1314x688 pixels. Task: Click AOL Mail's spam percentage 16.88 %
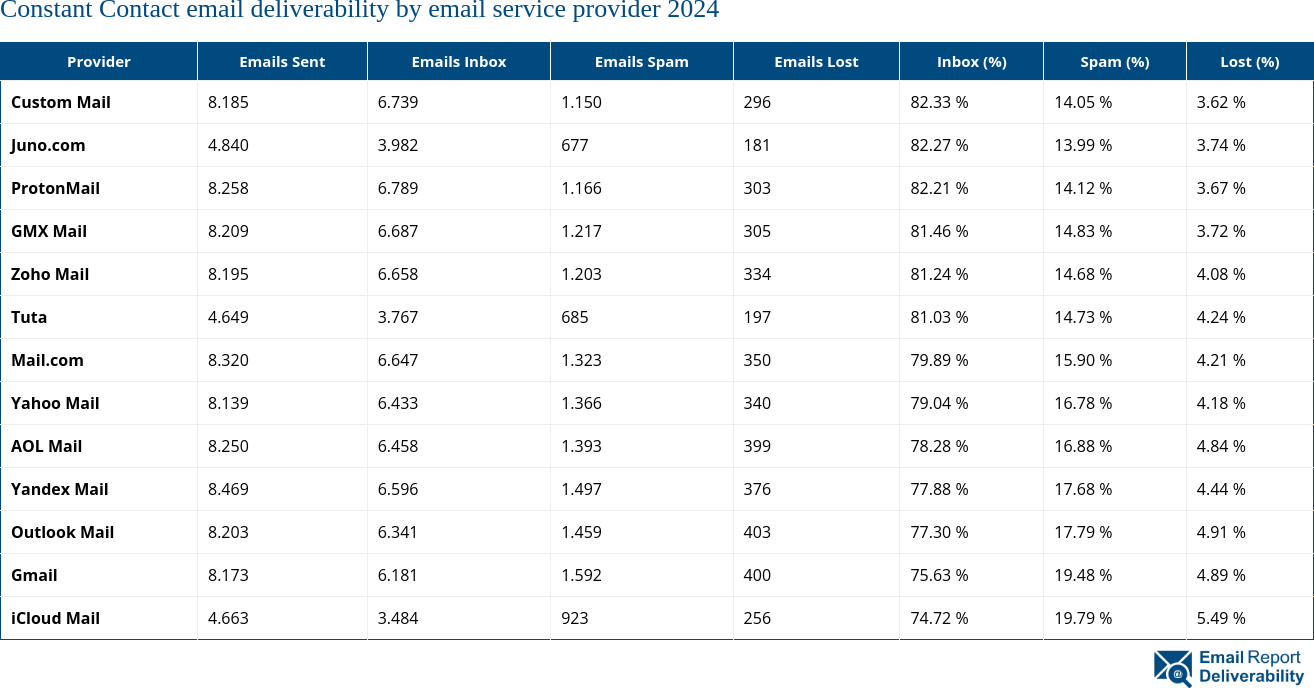[x=1083, y=446]
